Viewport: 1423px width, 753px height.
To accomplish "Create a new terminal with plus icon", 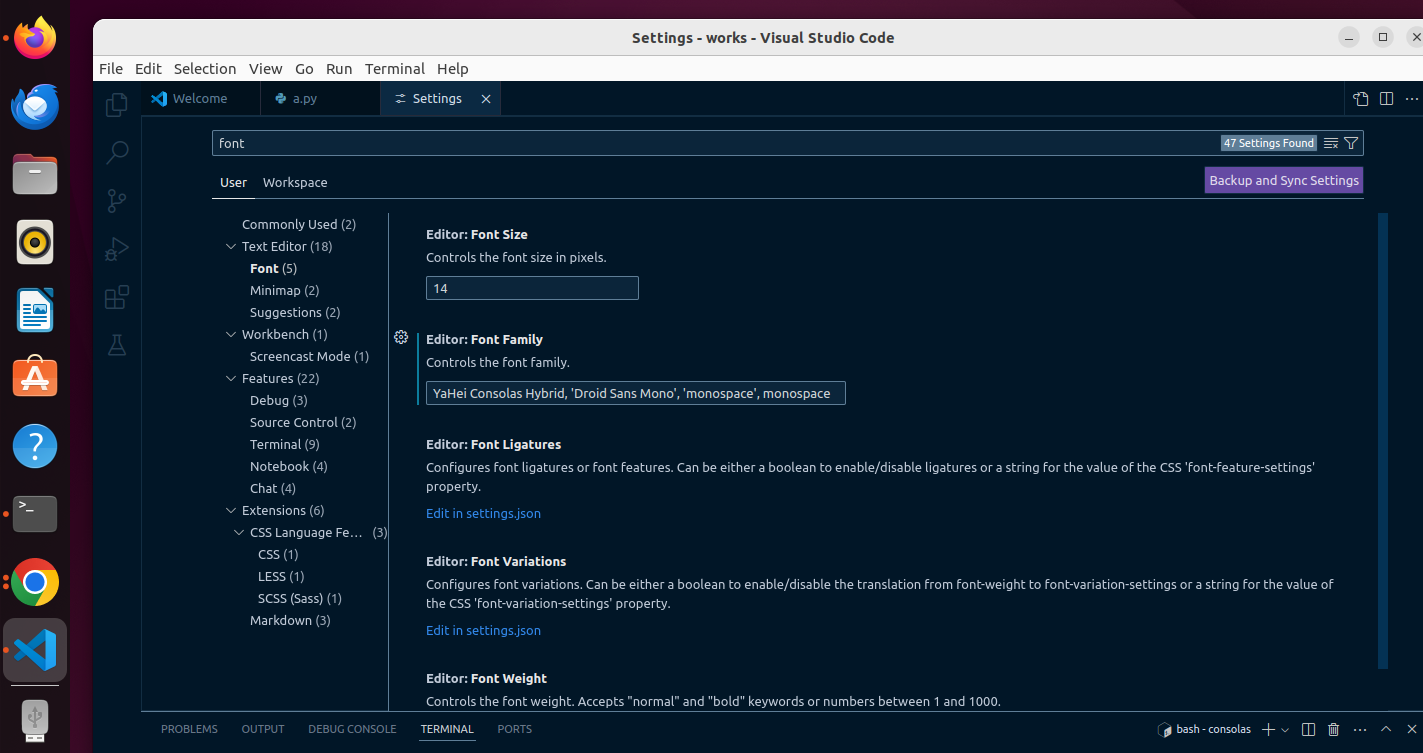I will (1267, 729).
